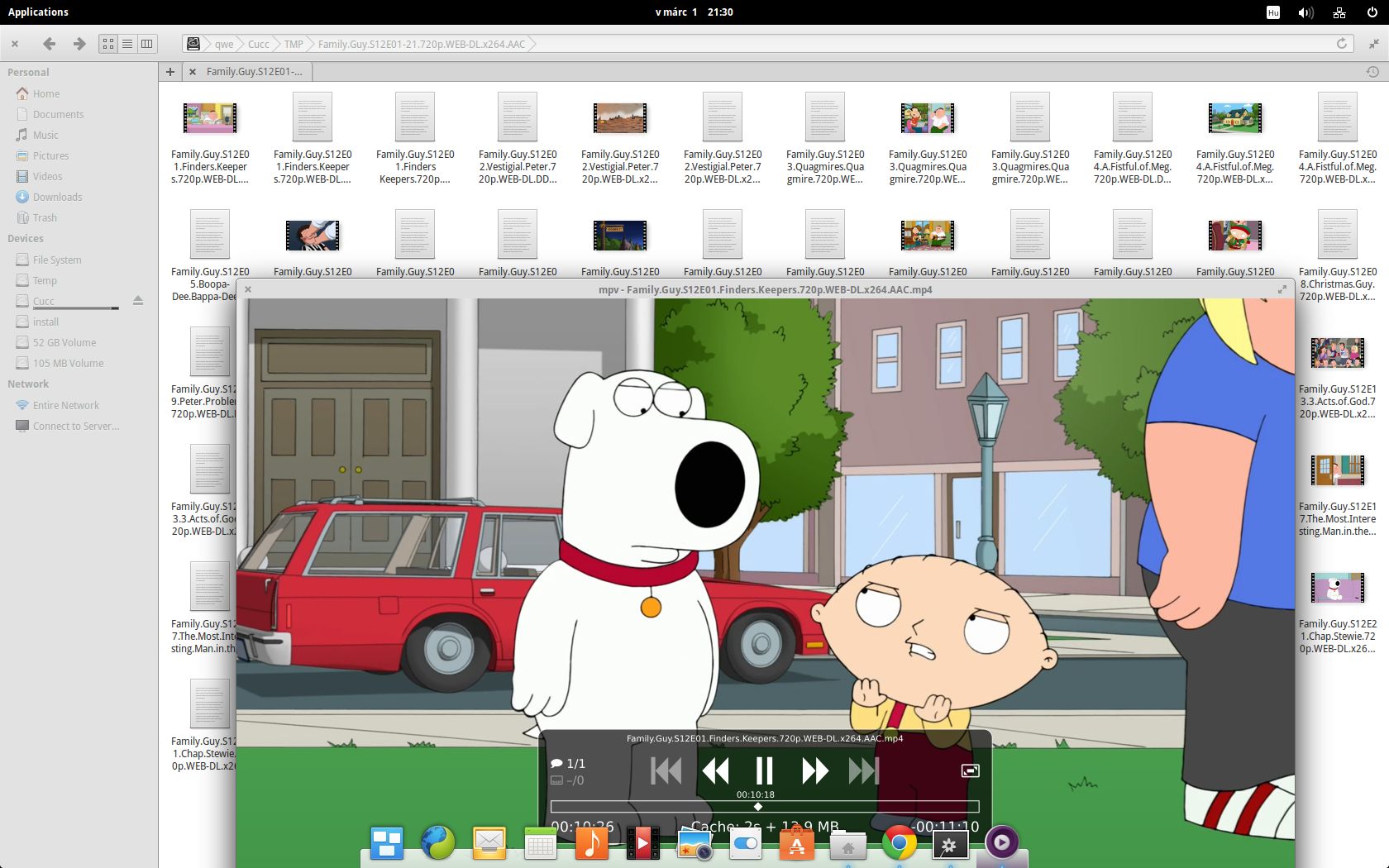Launch Google Chrome from the dock
The width and height of the screenshot is (1389, 868).
900,844
